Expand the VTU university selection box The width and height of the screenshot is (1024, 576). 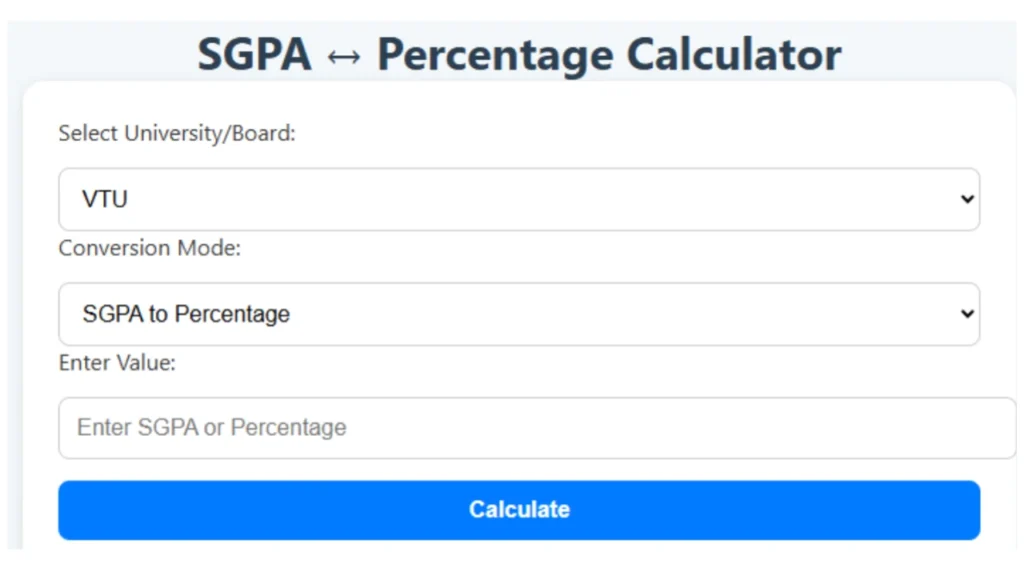coord(519,199)
